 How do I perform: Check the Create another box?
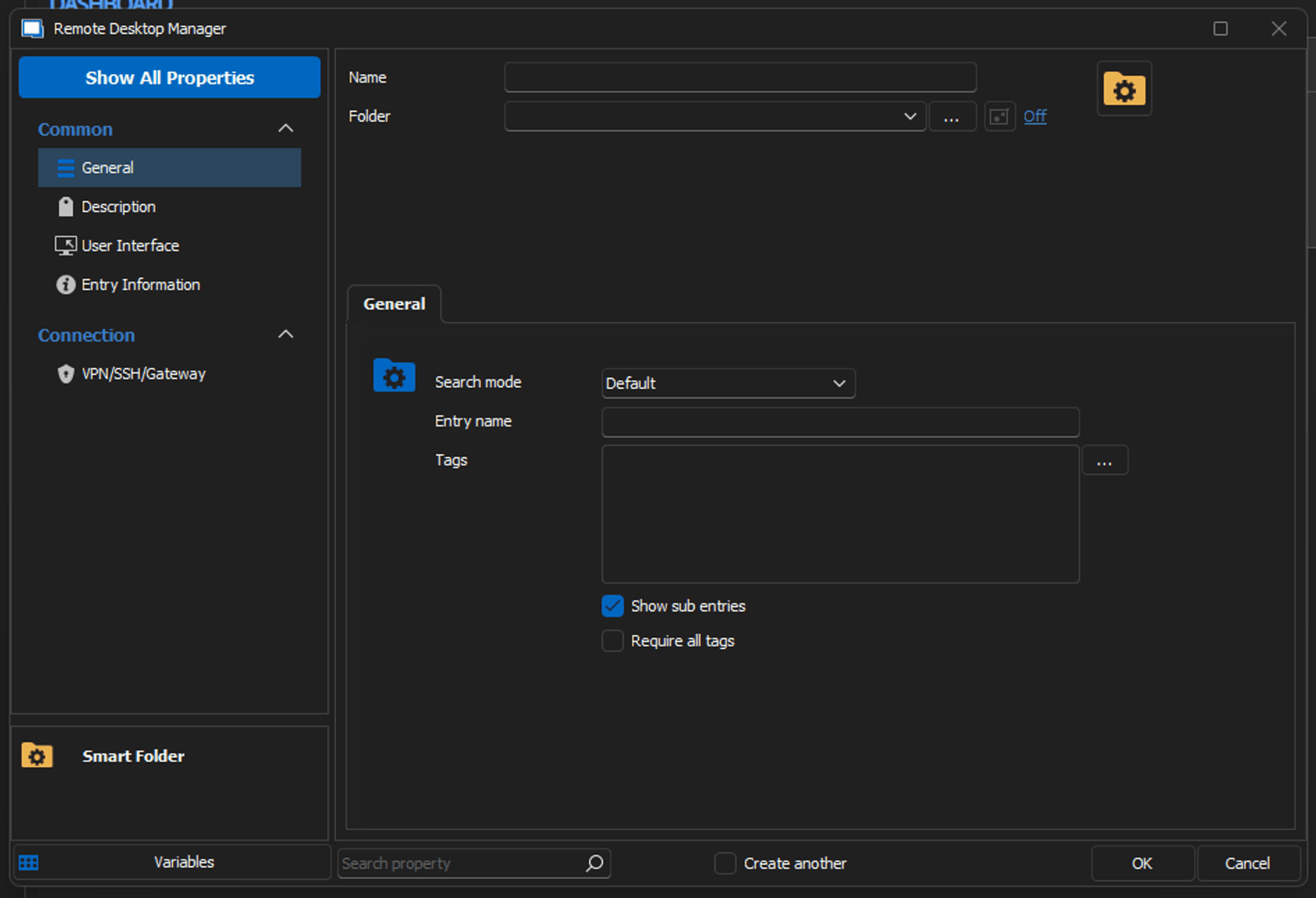pos(725,863)
